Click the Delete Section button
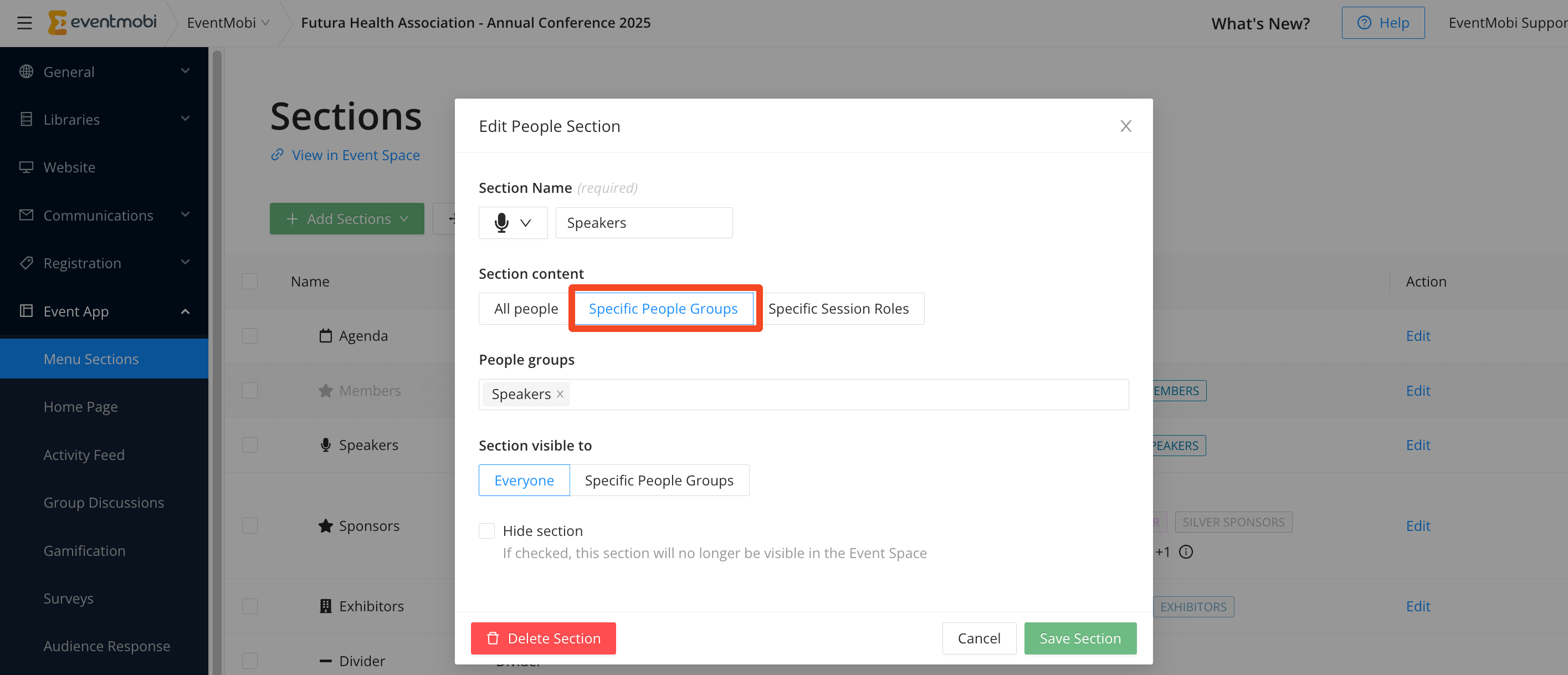 tap(543, 638)
